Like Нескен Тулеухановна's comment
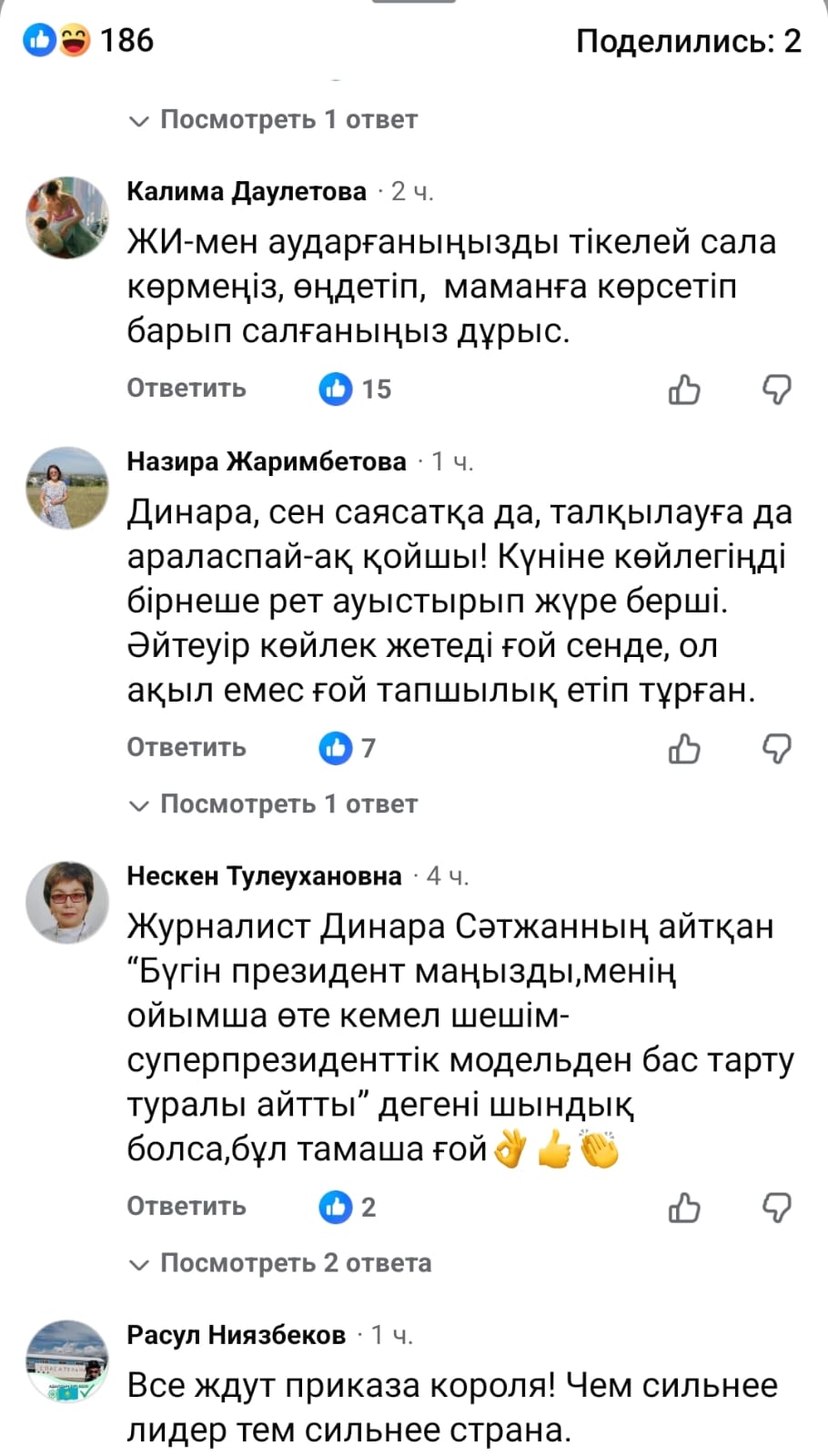828x1456 pixels. point(684,1208)
